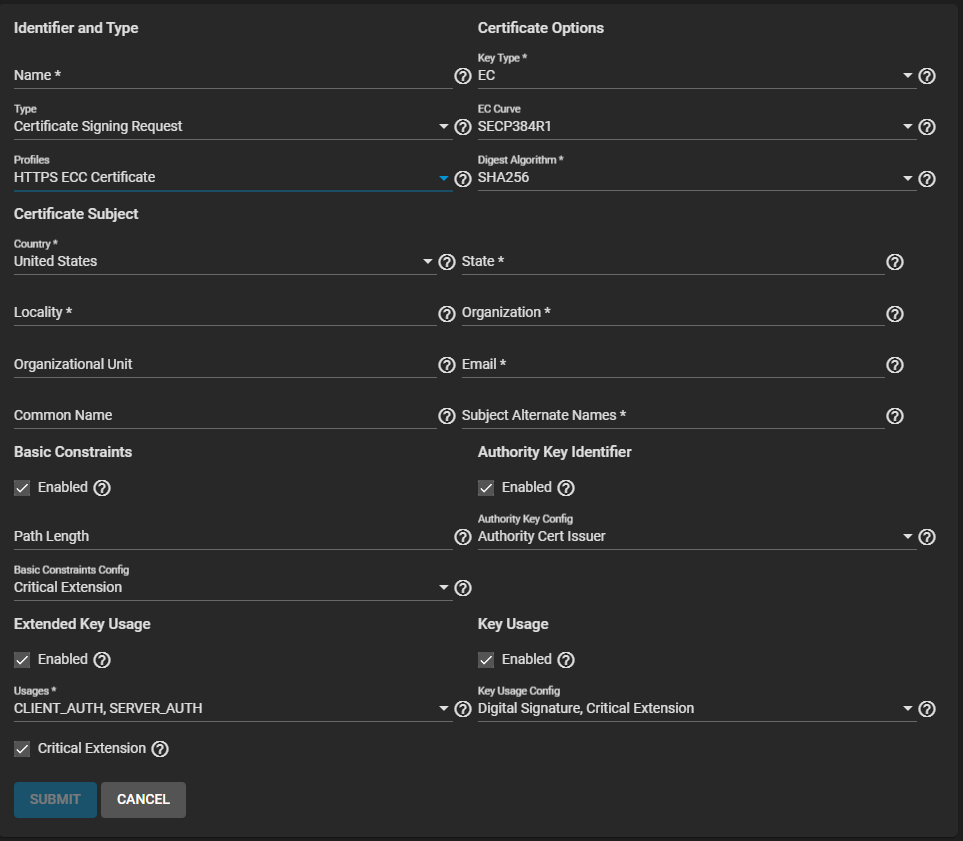Show help for Key Usage Config

927,709
